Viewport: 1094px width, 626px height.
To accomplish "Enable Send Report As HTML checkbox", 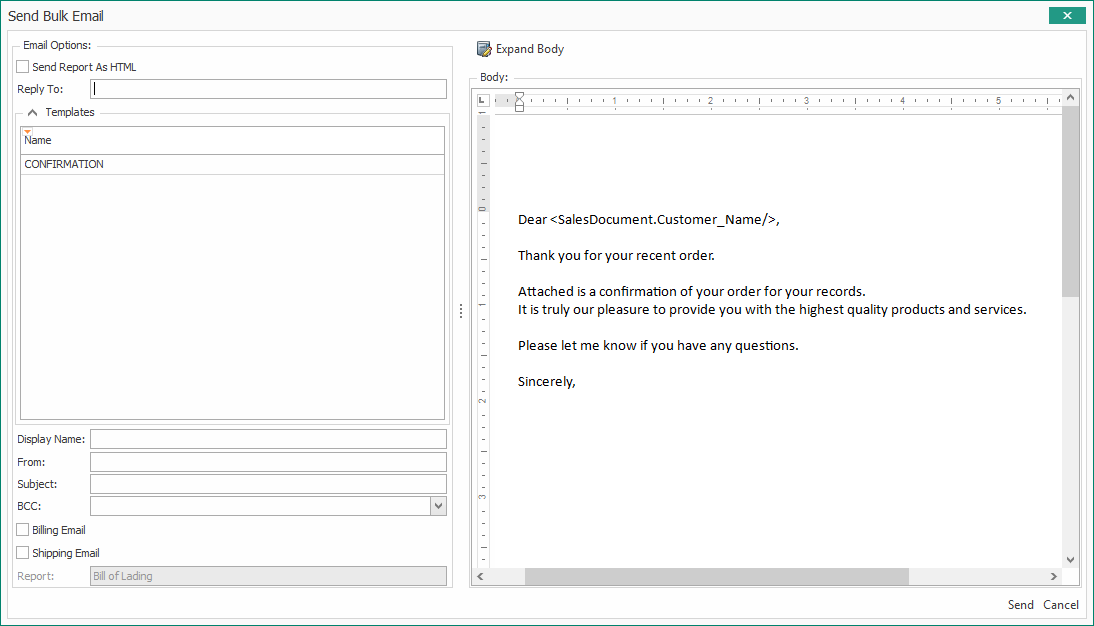I will (23, 67).
